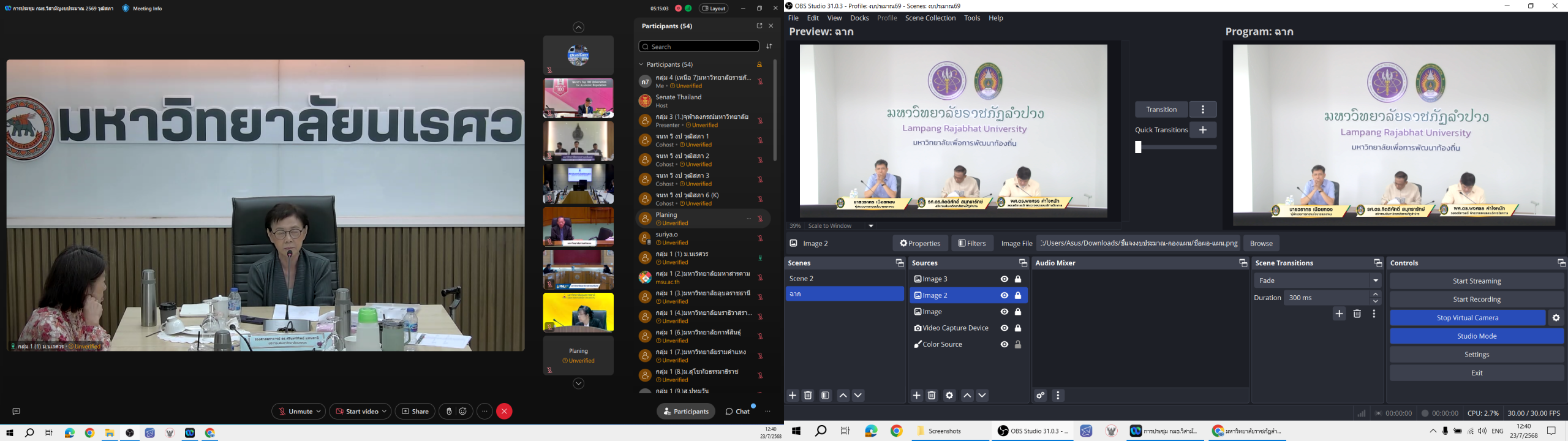This screenshot has width=1568, height=441.
Task: Open OBS Edit menu
Action: 813,18
